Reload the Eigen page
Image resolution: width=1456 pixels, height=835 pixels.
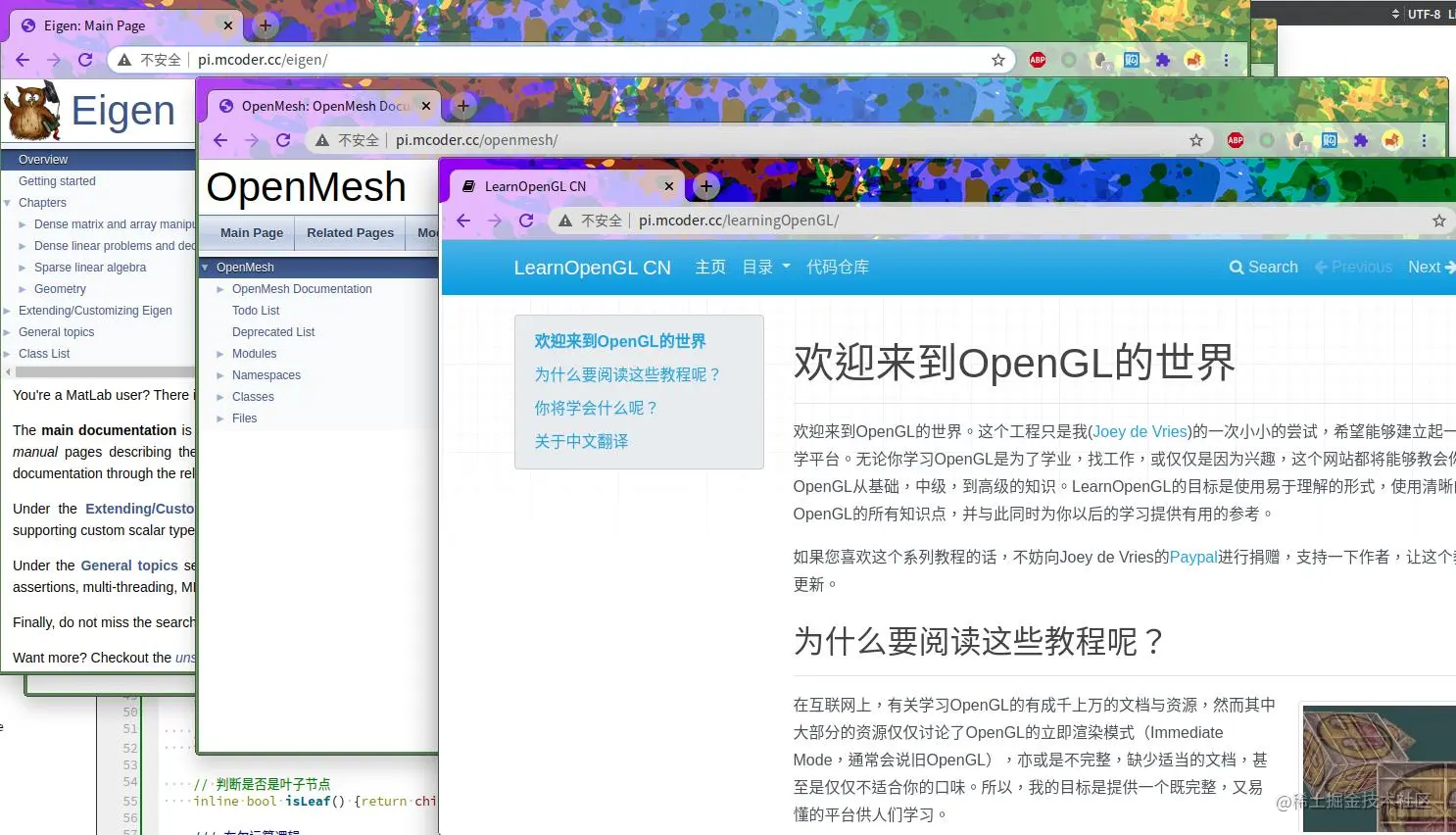point(85,60)
